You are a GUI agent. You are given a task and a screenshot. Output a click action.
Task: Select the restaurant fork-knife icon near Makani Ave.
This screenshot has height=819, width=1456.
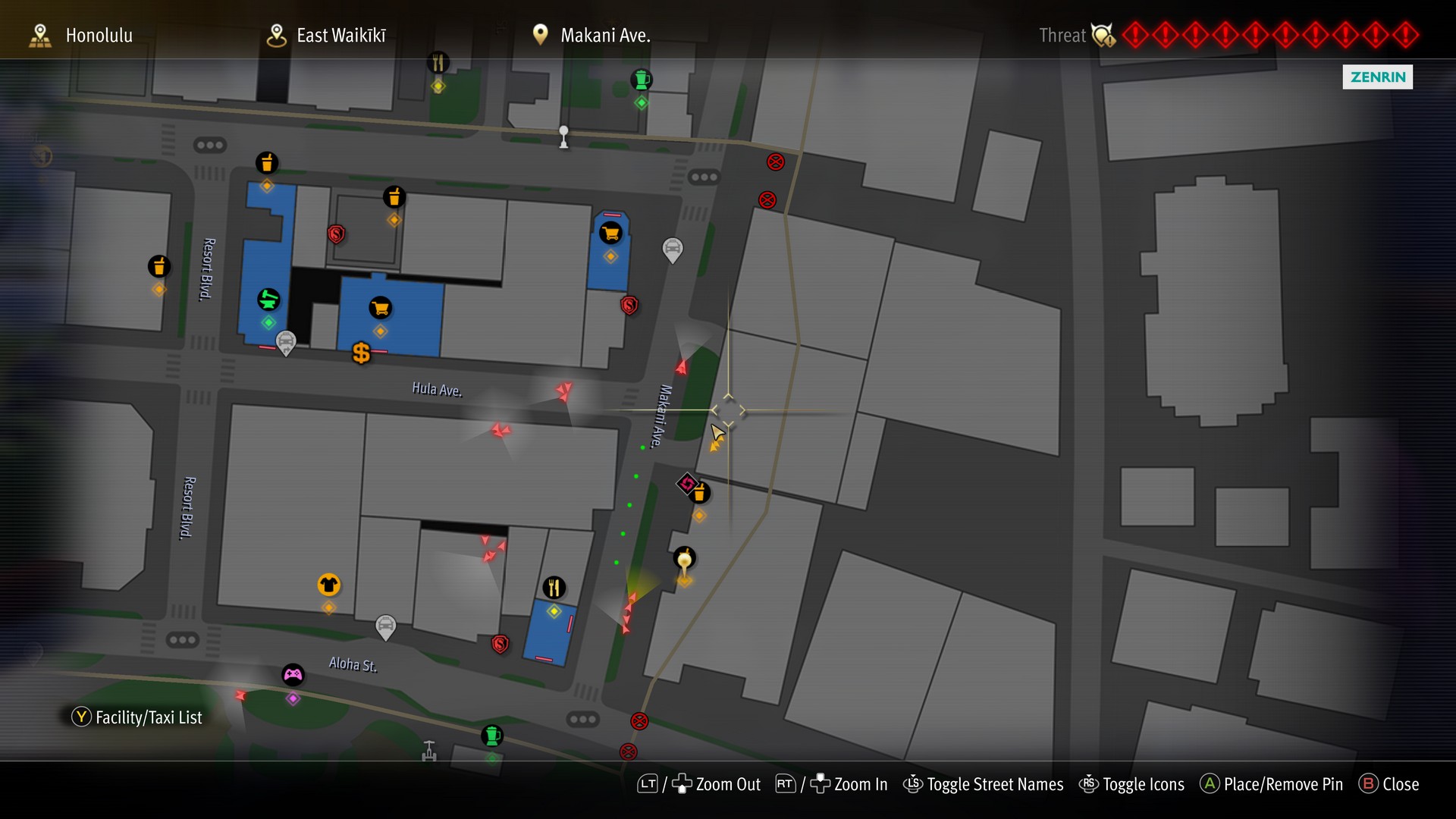(x=554, y=588)
